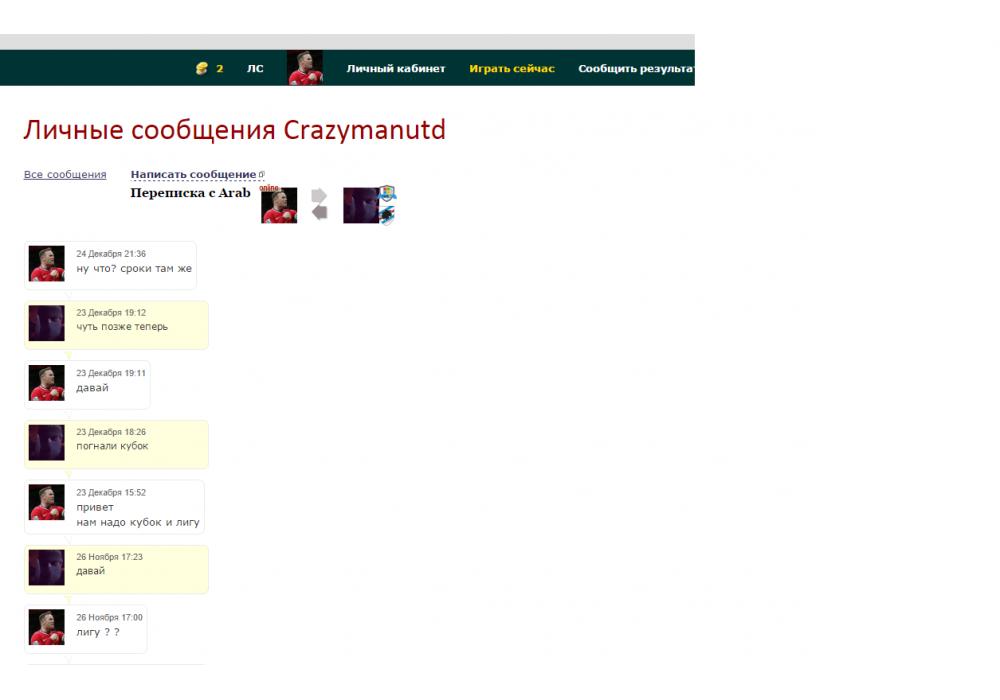
Task: Click avatar in 26 Ноября 17:00 message
Action: pyautogui.click(x=47, y=627)
